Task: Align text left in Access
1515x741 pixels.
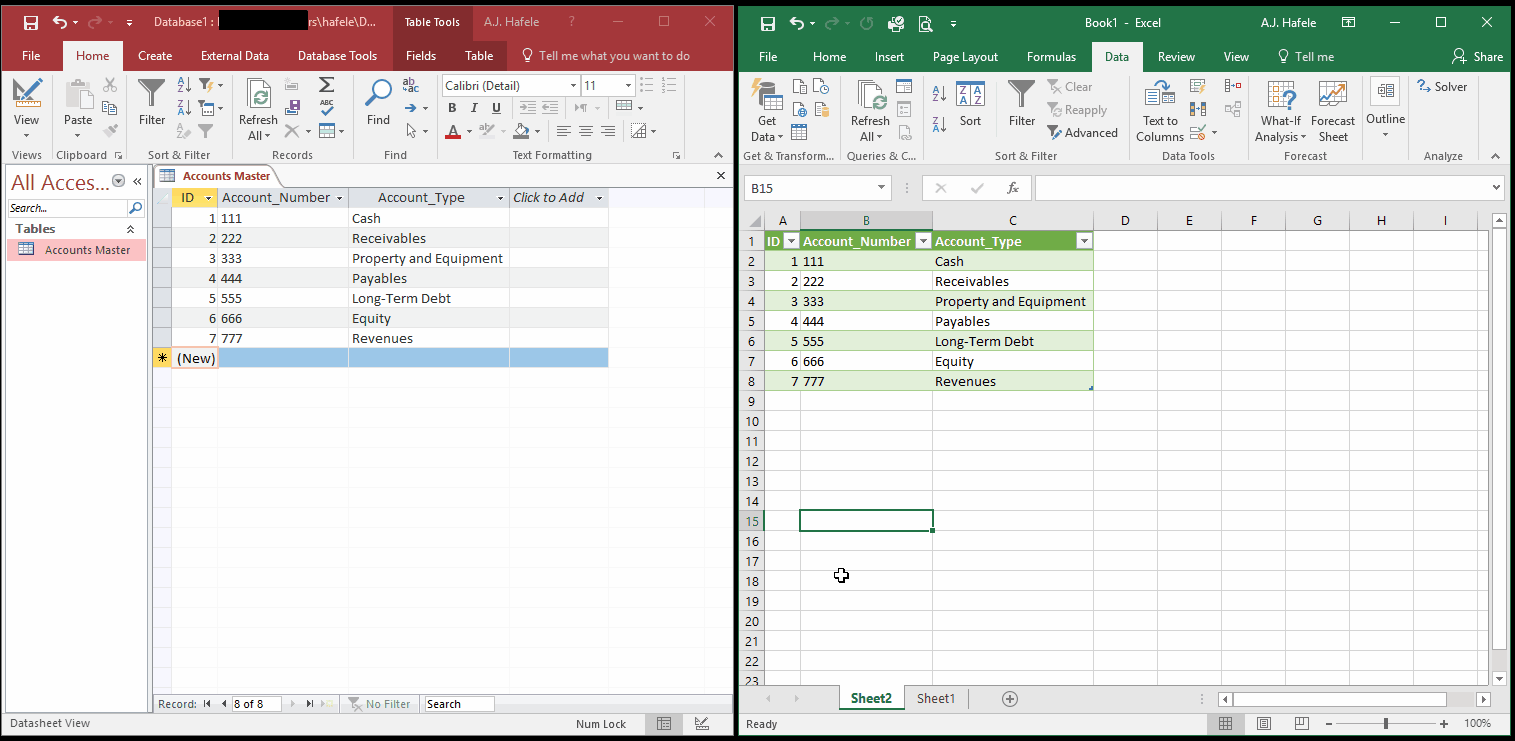Action: click(564, 131)
